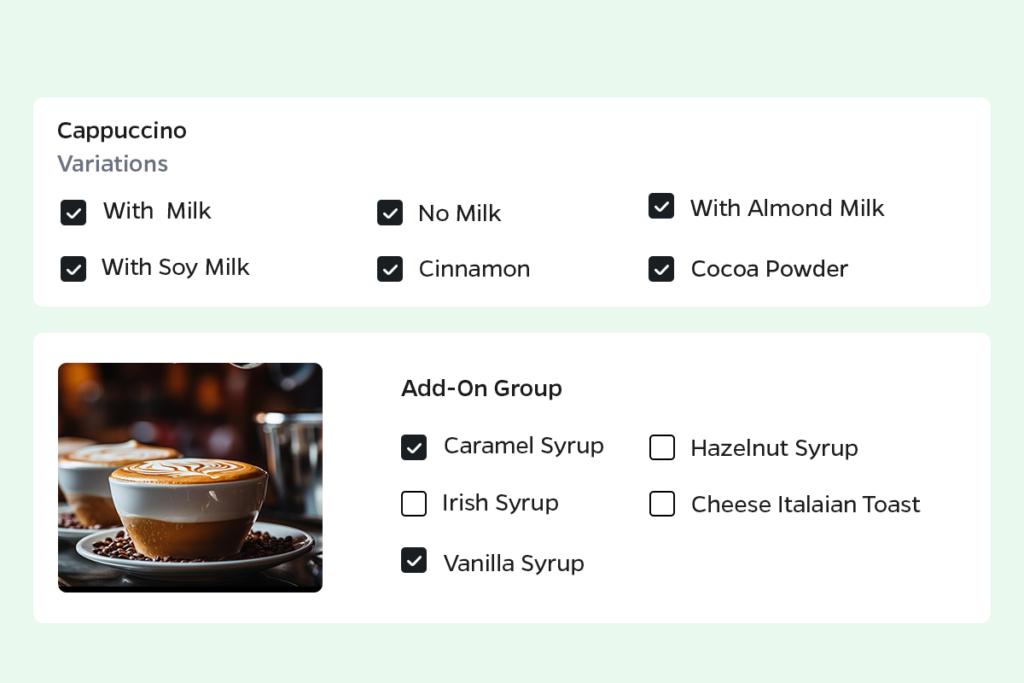Uncheck the With Milk checkbox
This screenshot has height=683, width=1024.
pos(73,212)
